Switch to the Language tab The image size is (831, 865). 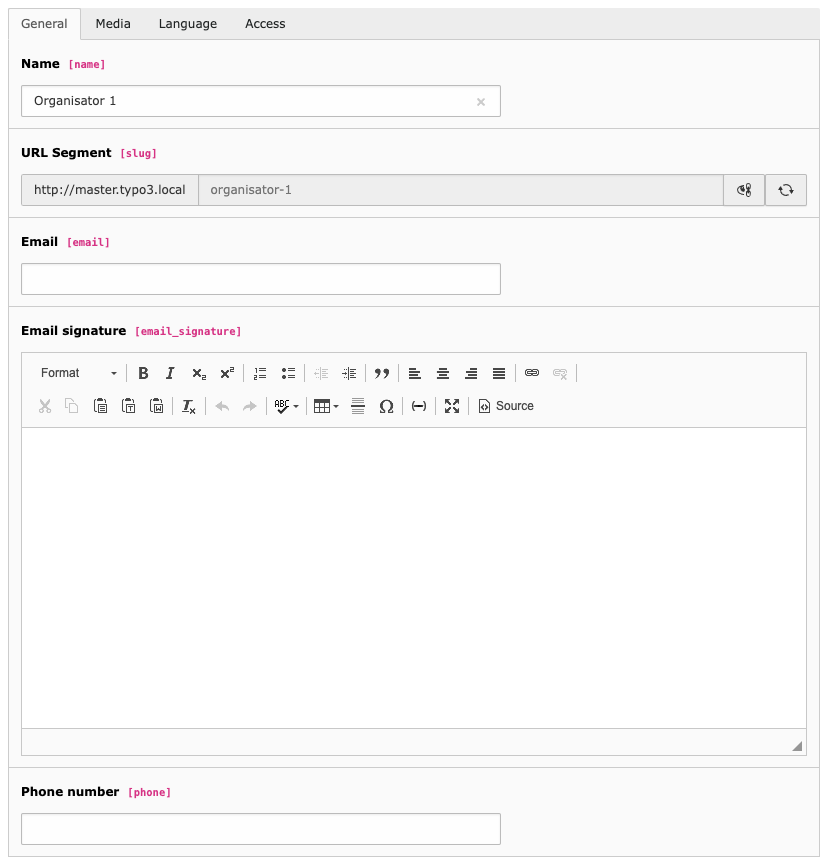pos(188,24)
